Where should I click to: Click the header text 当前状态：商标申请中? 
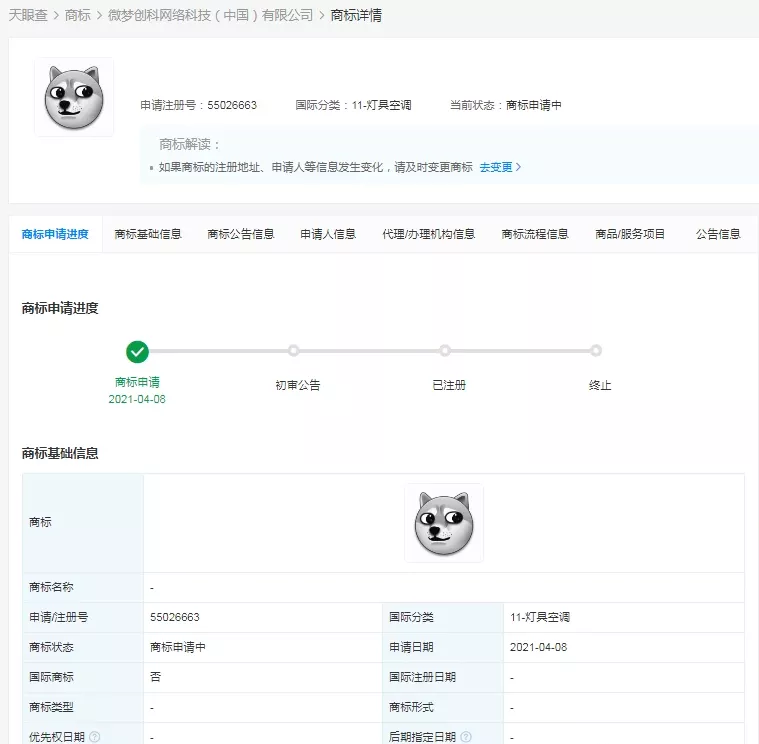pyautogui.click(x=505, y=105)
